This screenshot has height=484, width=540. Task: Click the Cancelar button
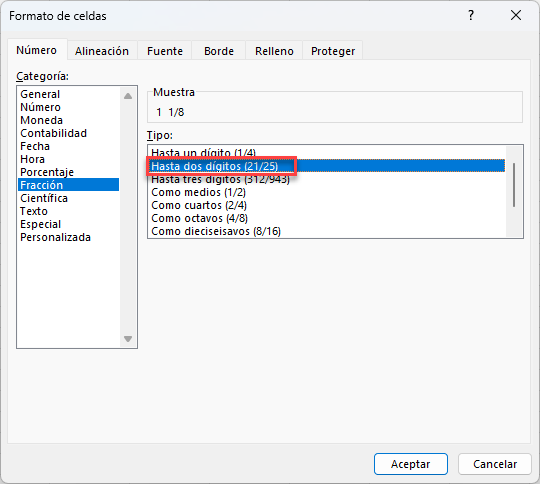click(495, 464)
